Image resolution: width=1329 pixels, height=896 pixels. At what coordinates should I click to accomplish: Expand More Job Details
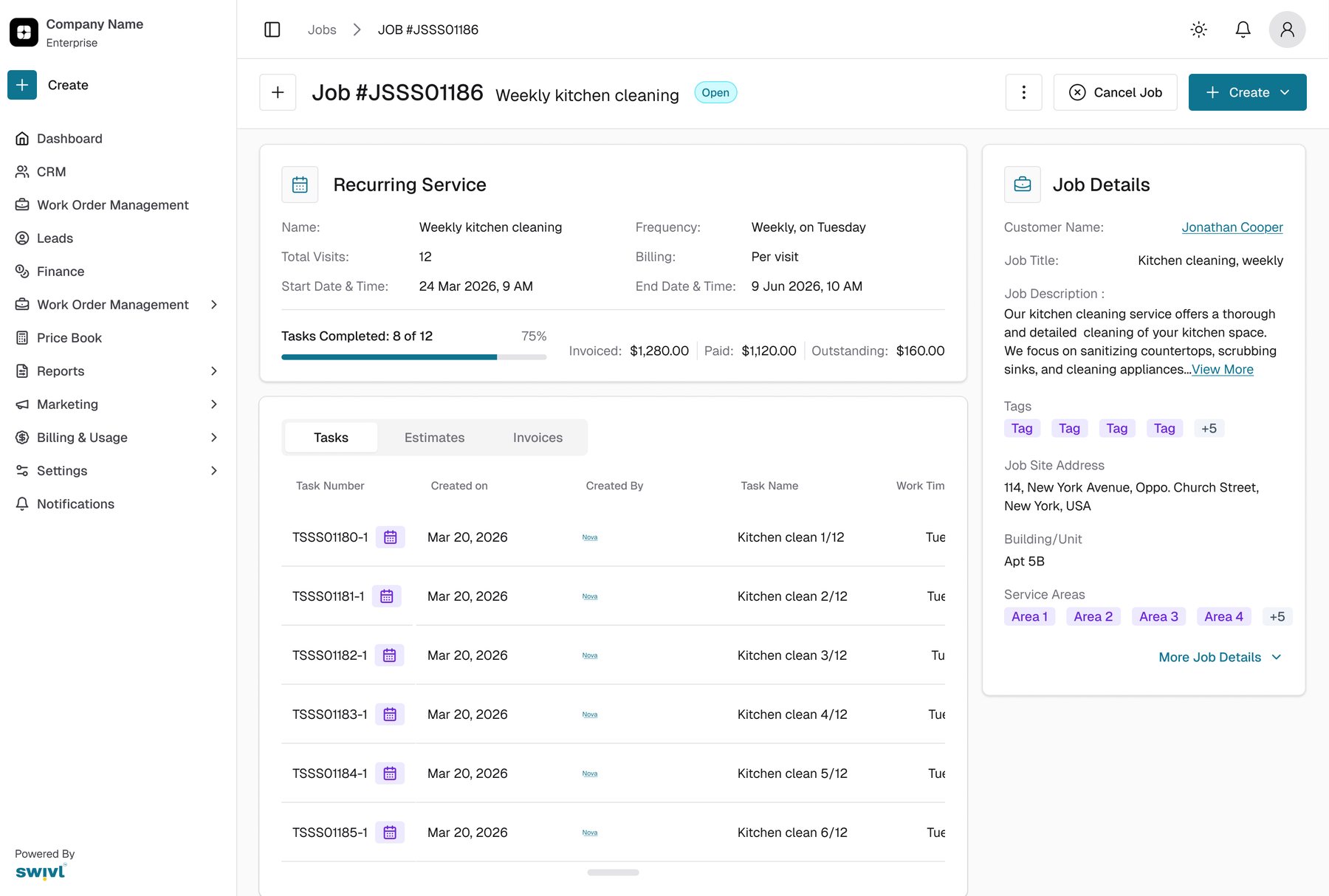click(x=1220, y=658)
